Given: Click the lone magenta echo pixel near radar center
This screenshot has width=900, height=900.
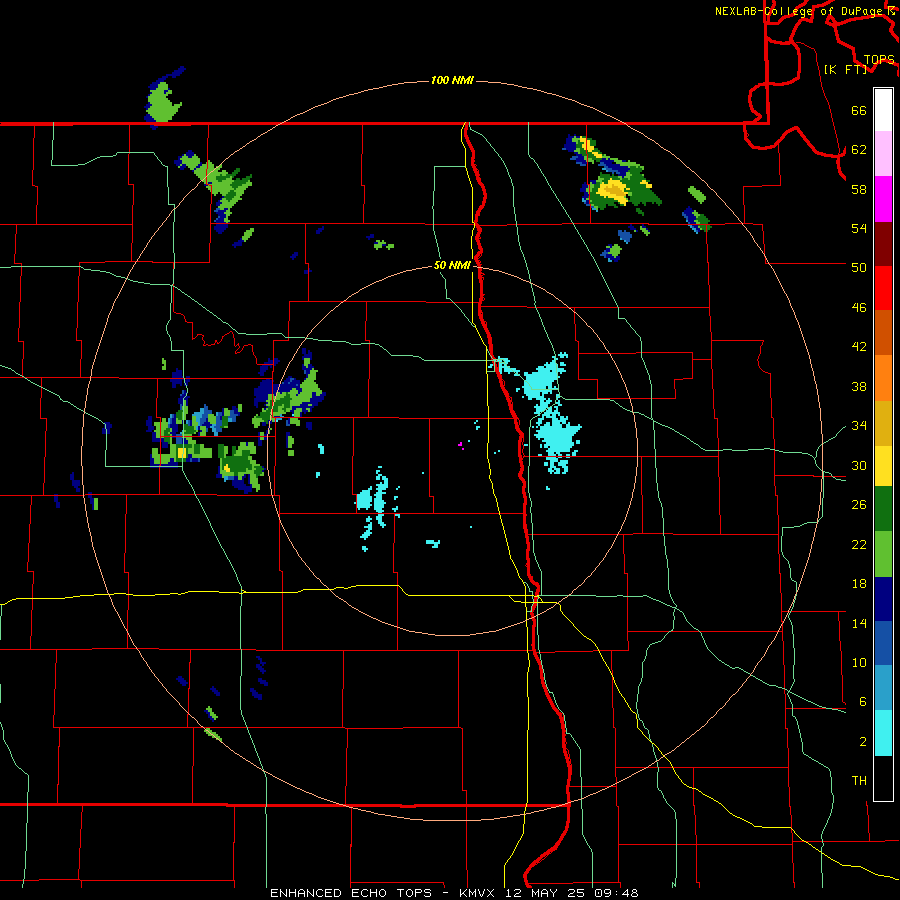Looking at the screenshot, I should (x=460, y=444).
